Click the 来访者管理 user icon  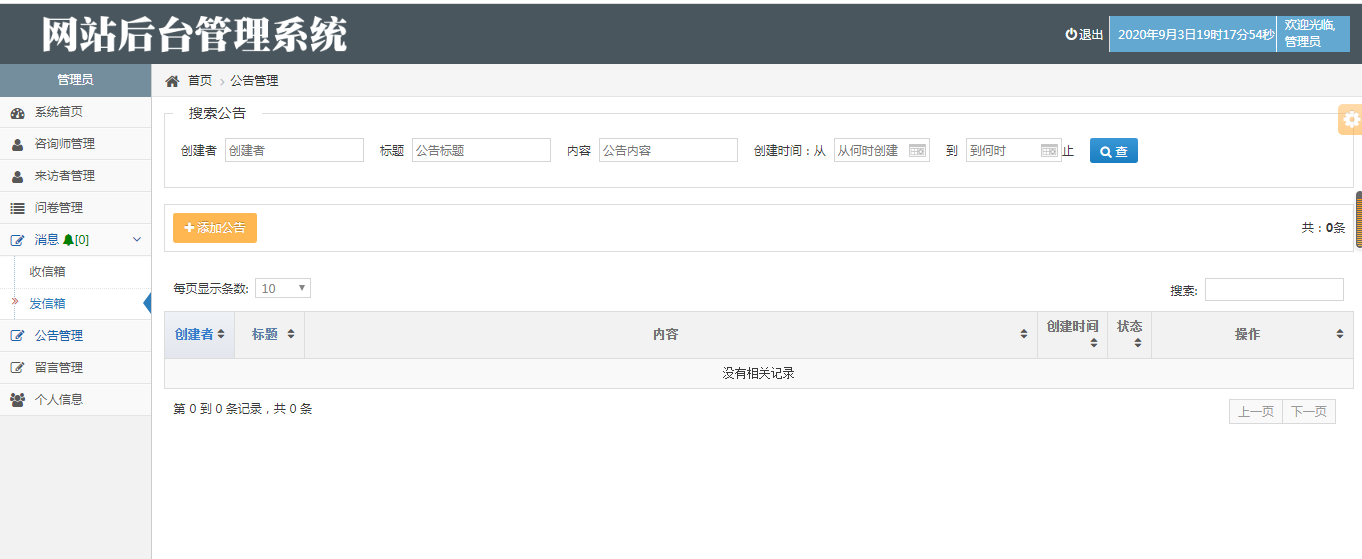pos(17,177)
